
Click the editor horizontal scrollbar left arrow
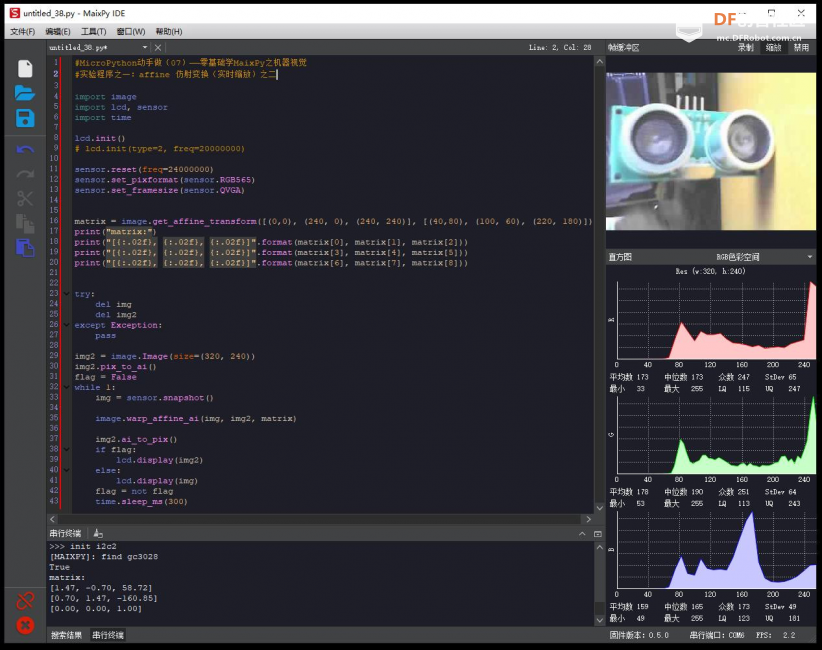coord(52,519)
